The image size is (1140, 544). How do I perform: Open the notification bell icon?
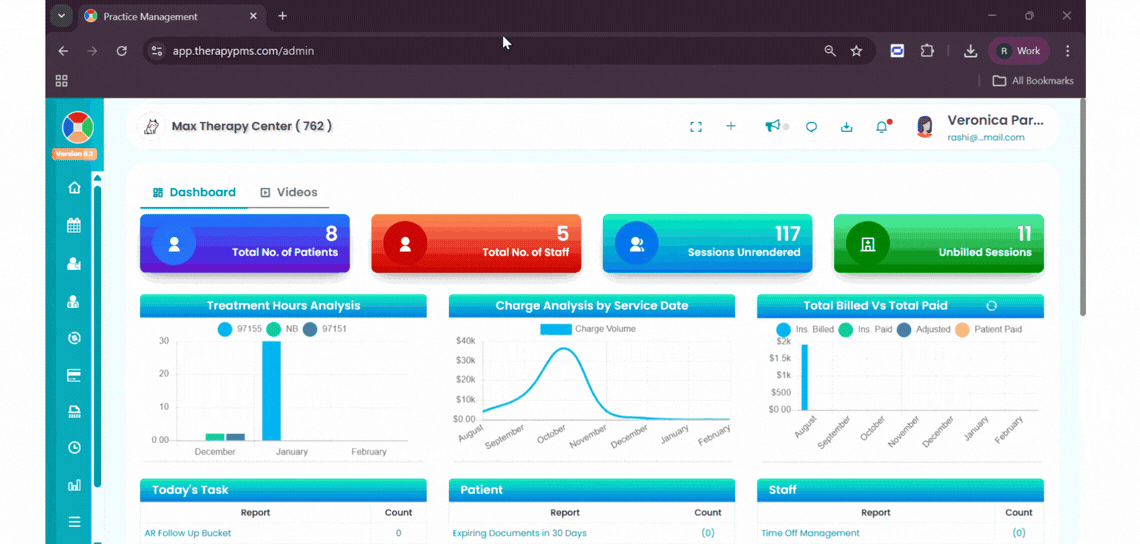click(882, 127)
